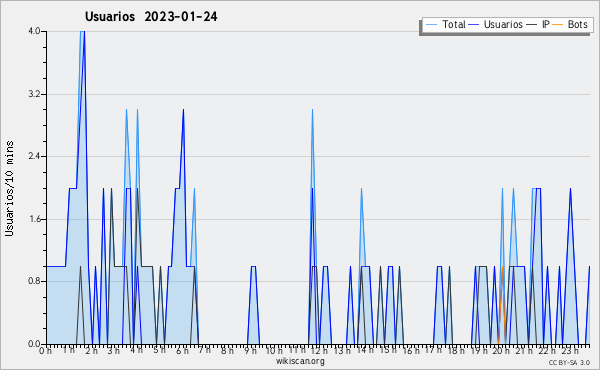Click the 3.2 y-axis value
This screenshot has height=370, width=600.
coord(34,94)
